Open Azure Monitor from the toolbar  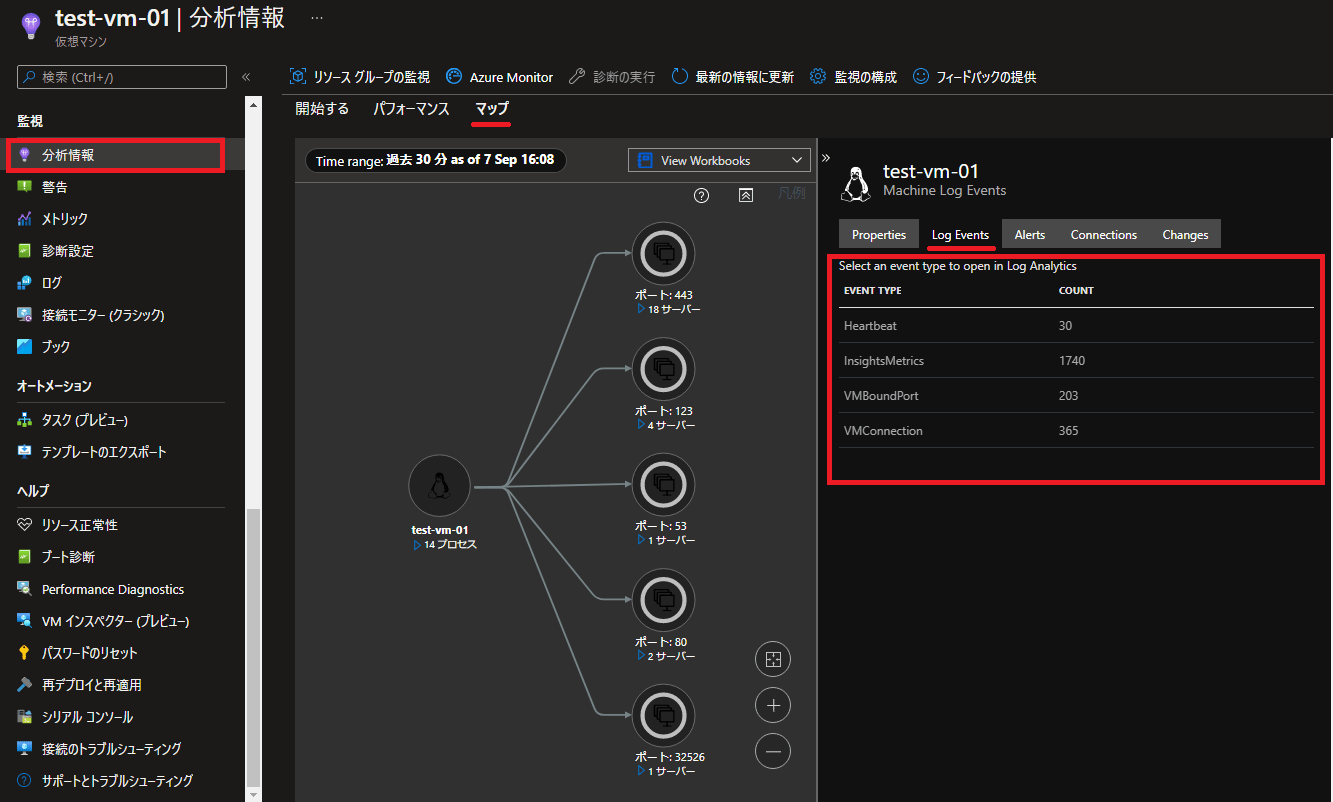pyautogui.click(x=499, y=77)
